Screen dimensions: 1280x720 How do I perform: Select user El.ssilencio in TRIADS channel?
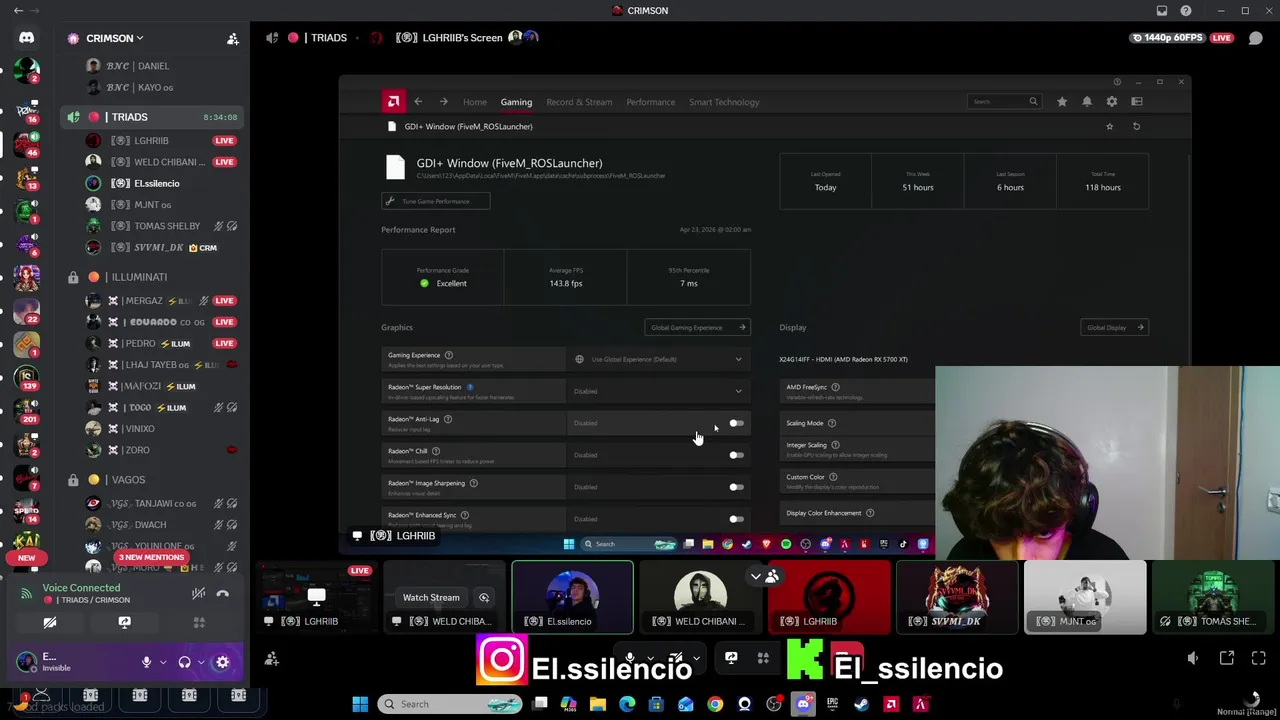[157, 184]
